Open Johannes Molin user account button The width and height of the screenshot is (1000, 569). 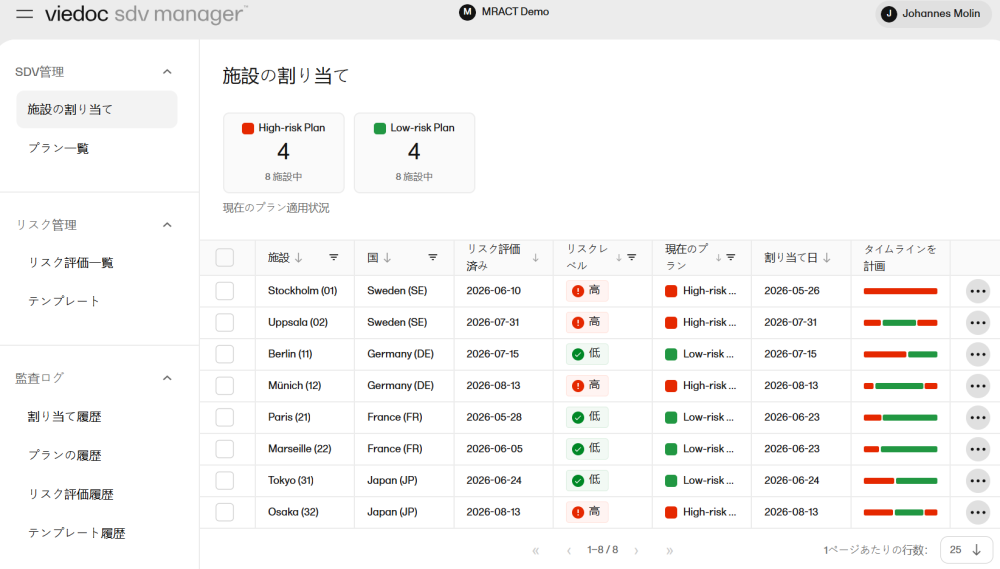point(933,13)
